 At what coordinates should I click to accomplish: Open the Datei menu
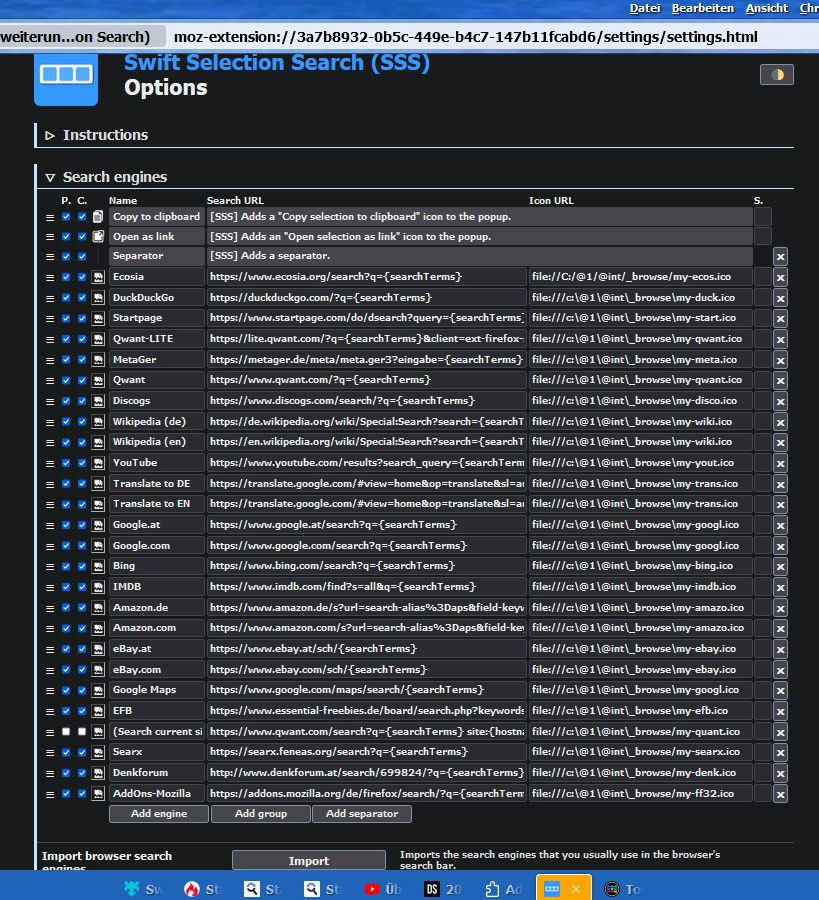point(644,8)
